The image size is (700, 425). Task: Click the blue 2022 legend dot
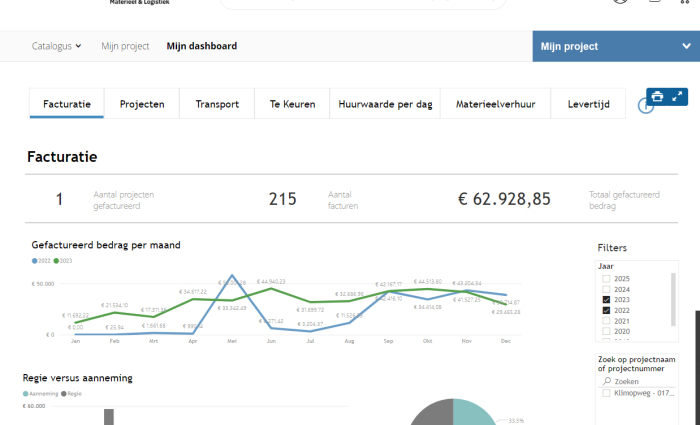(x=34, y=261)
